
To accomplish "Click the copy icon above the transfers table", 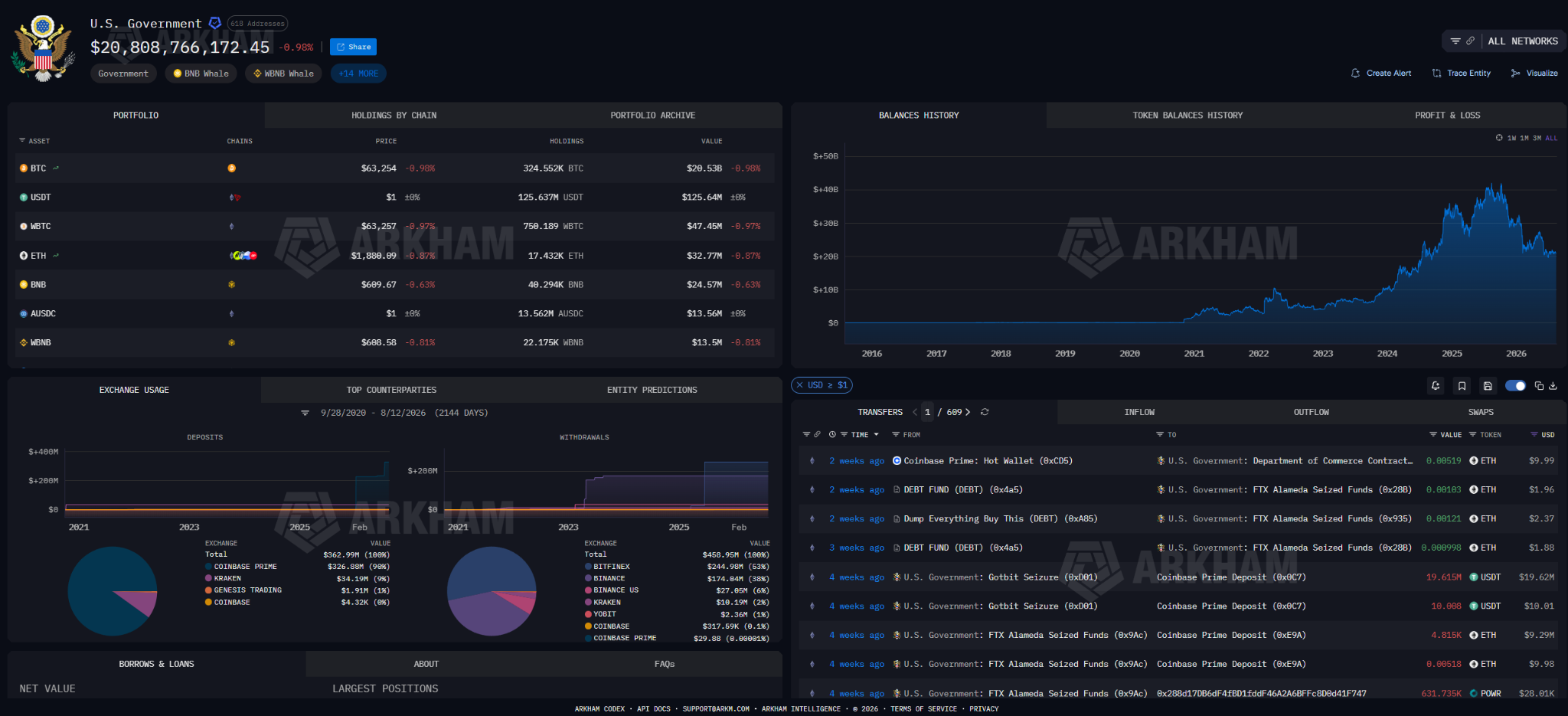I will click(x=1539, y=386).
